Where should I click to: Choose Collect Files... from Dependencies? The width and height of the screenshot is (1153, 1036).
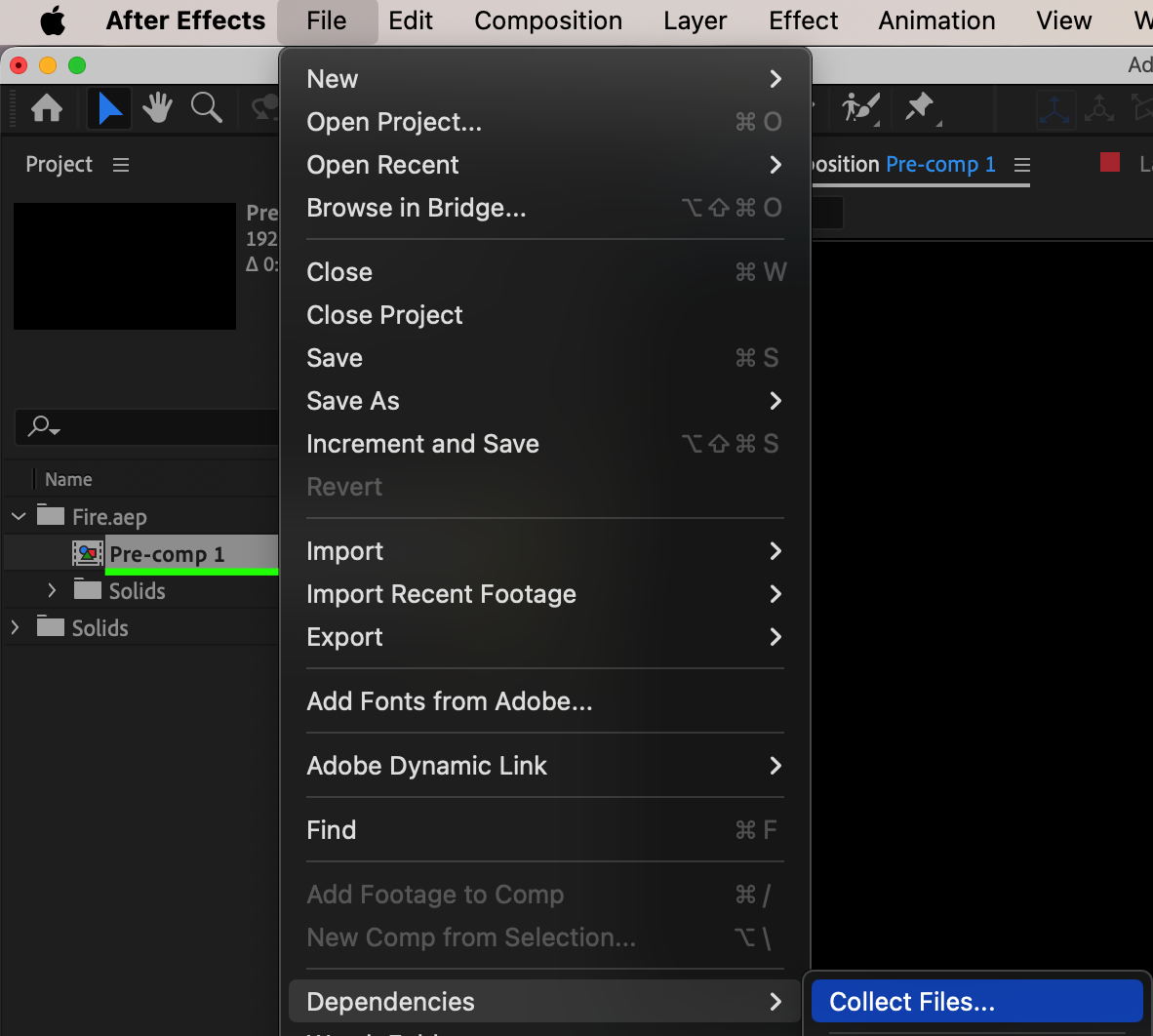977,1002
